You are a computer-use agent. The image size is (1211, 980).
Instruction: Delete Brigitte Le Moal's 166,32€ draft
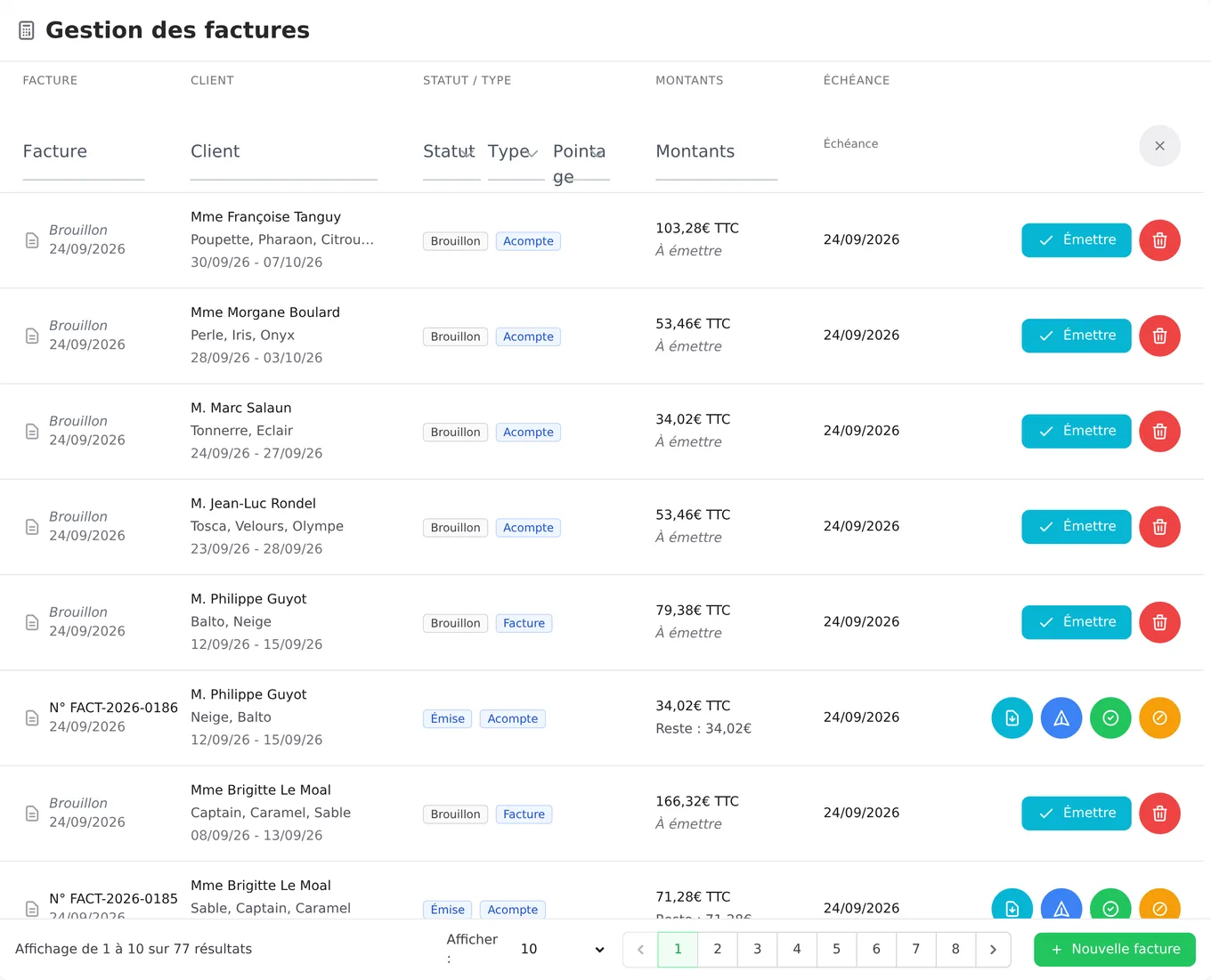tap(1159, 814)
